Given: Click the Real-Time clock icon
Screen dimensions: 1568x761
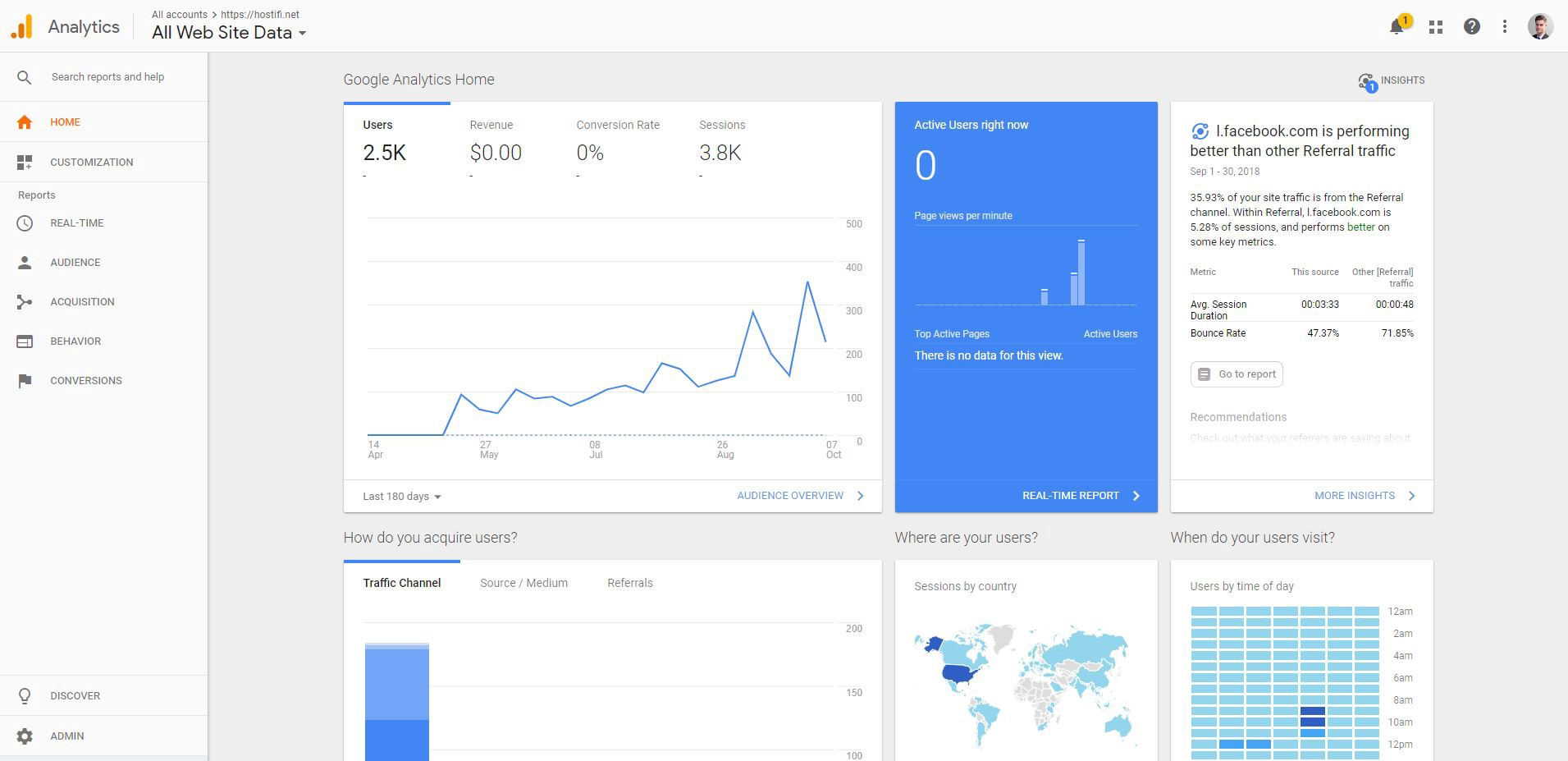Looking at the screenshot, I should (x=25, y=223).
